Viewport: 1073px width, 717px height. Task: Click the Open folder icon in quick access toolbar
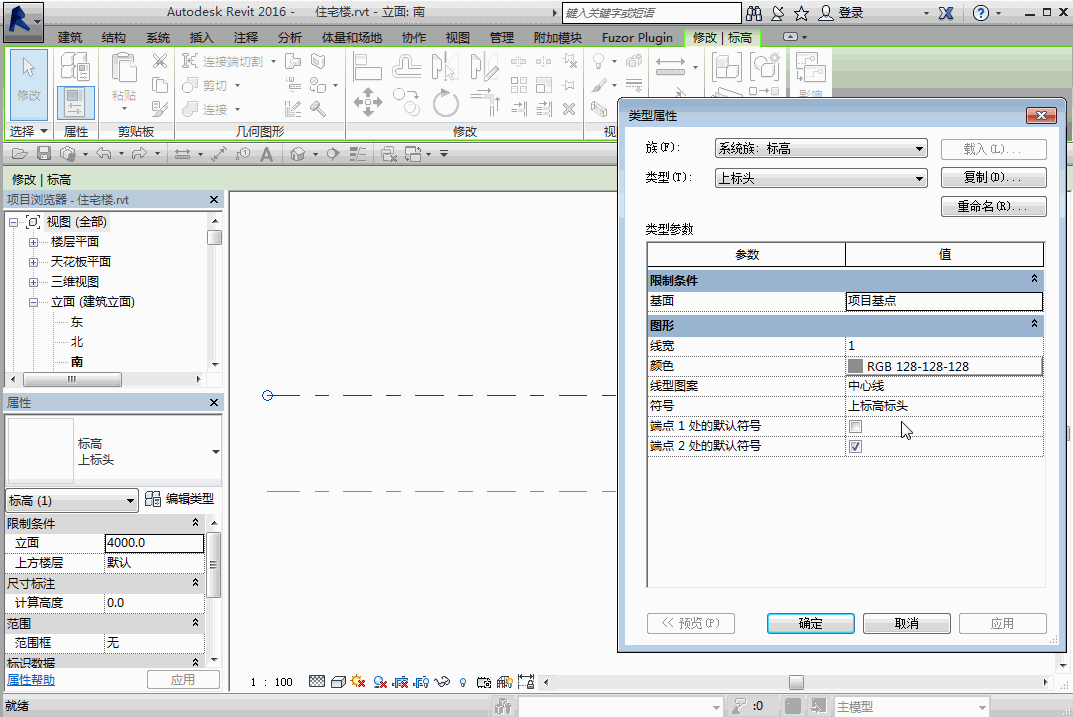click(x=18, y=154)
